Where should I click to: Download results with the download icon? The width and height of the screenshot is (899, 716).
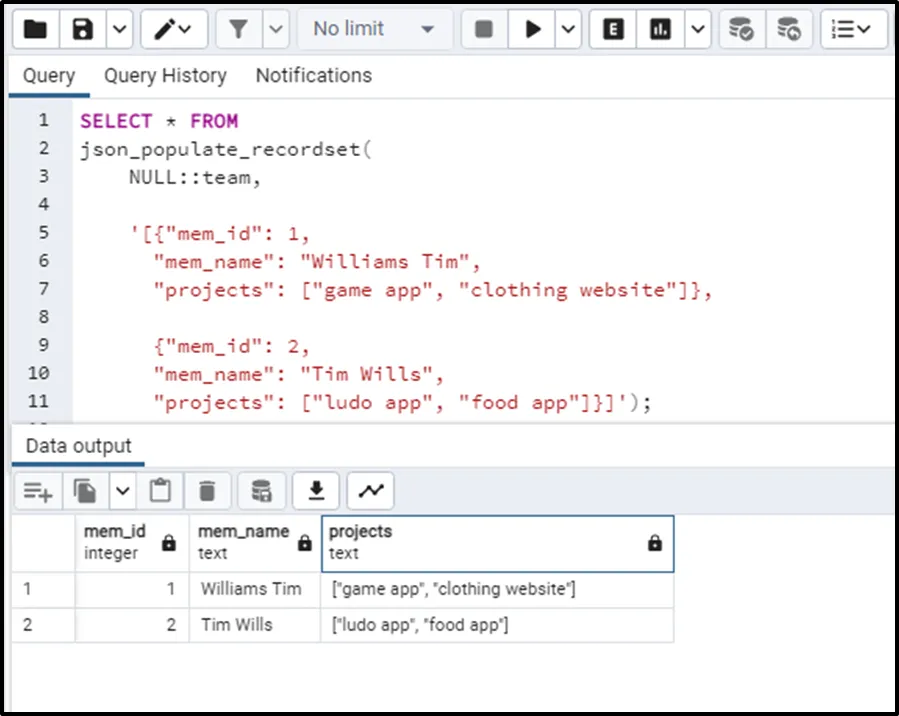point(316,490)
